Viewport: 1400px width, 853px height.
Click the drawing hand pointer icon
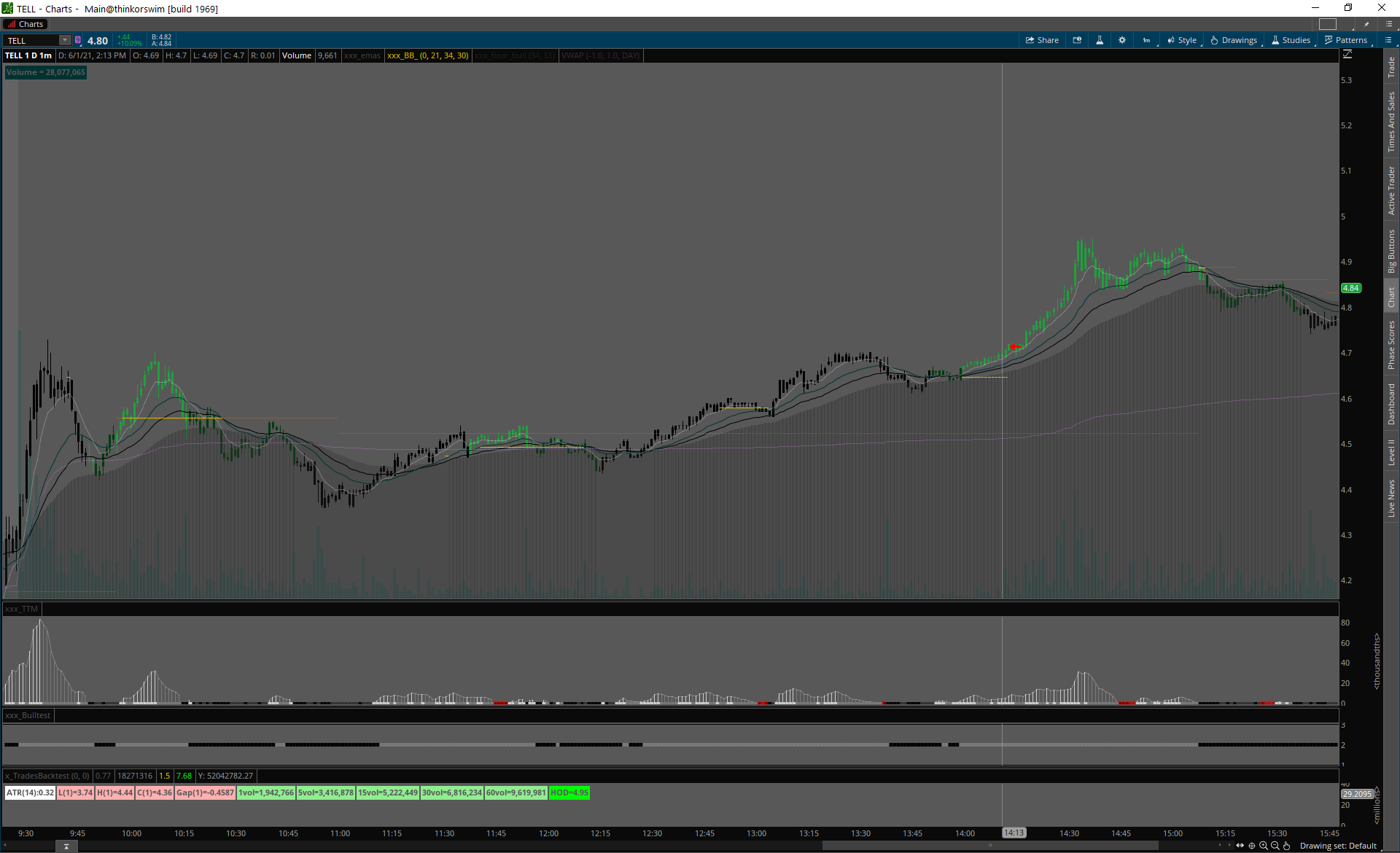1287,846
